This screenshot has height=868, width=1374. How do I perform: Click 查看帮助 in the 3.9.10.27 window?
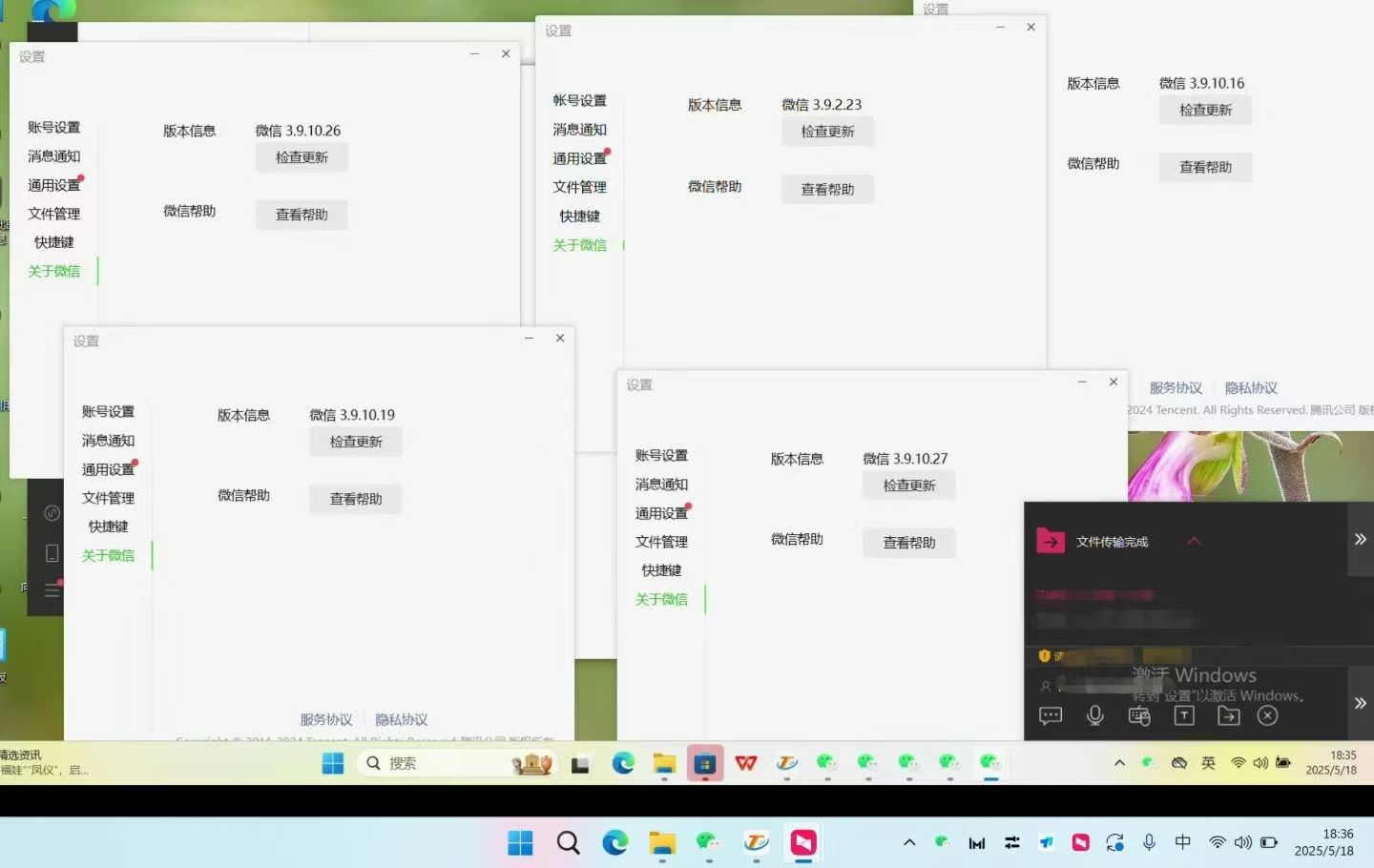pos(909,543)
